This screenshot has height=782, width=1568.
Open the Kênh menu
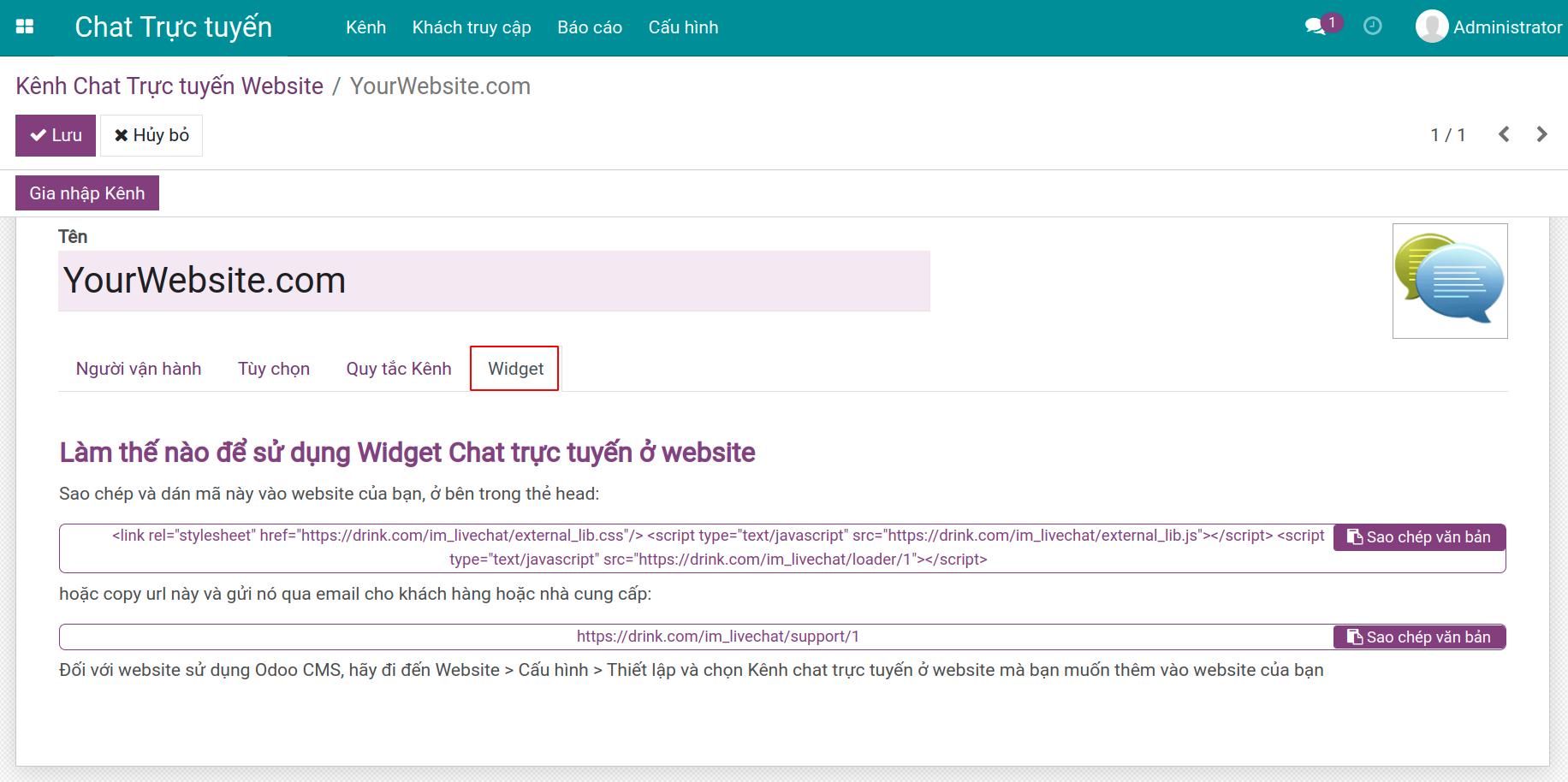(365, 27)
